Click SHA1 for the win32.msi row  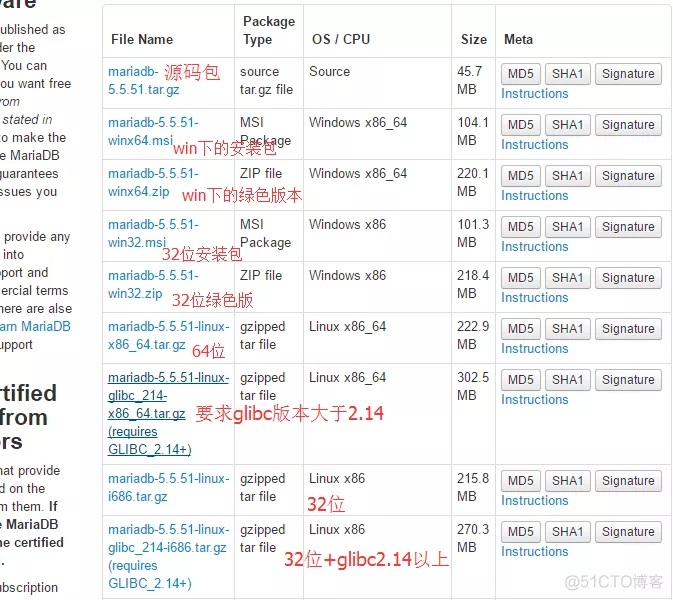pos(567,227)
